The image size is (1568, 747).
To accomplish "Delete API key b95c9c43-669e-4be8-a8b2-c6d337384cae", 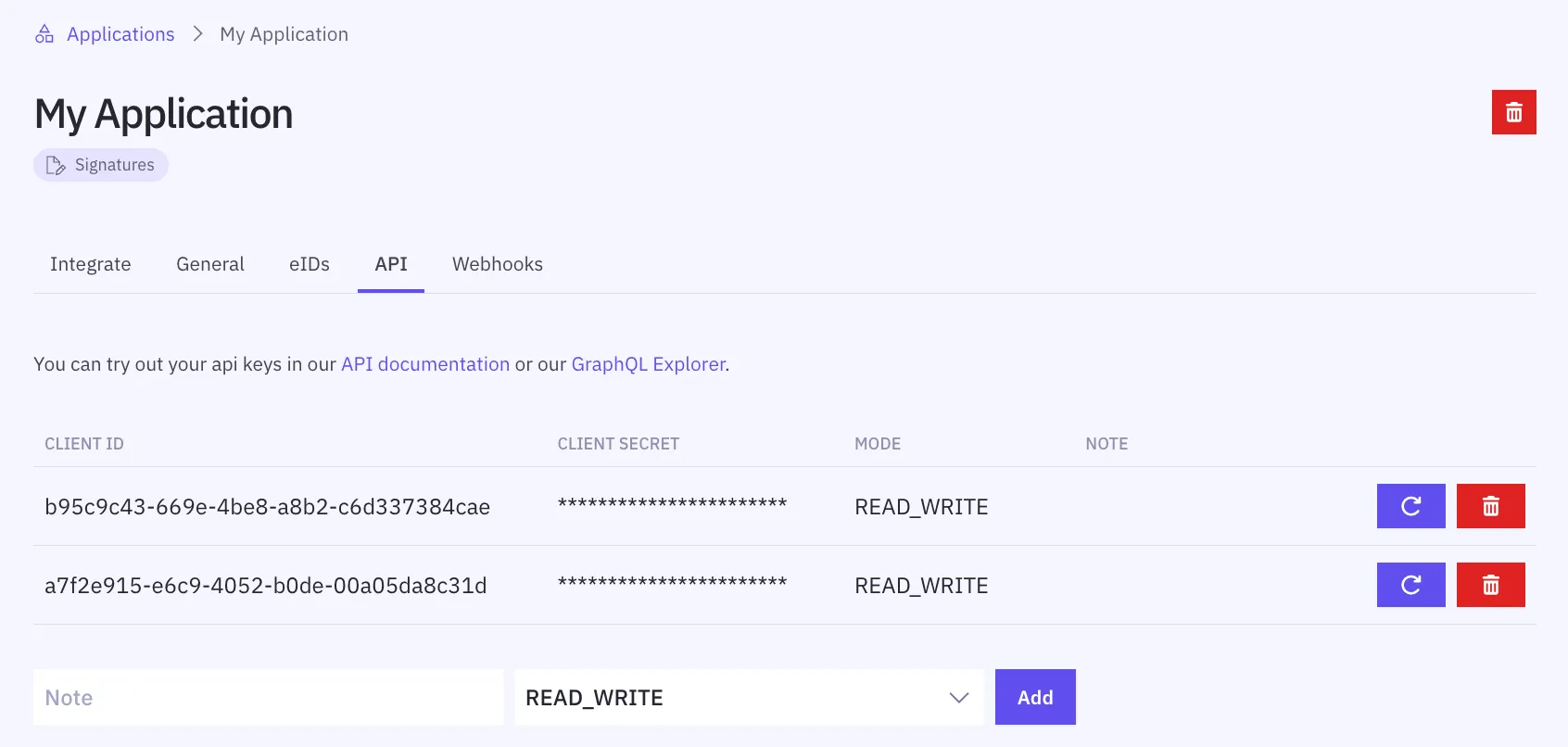I will point(1490,506).
